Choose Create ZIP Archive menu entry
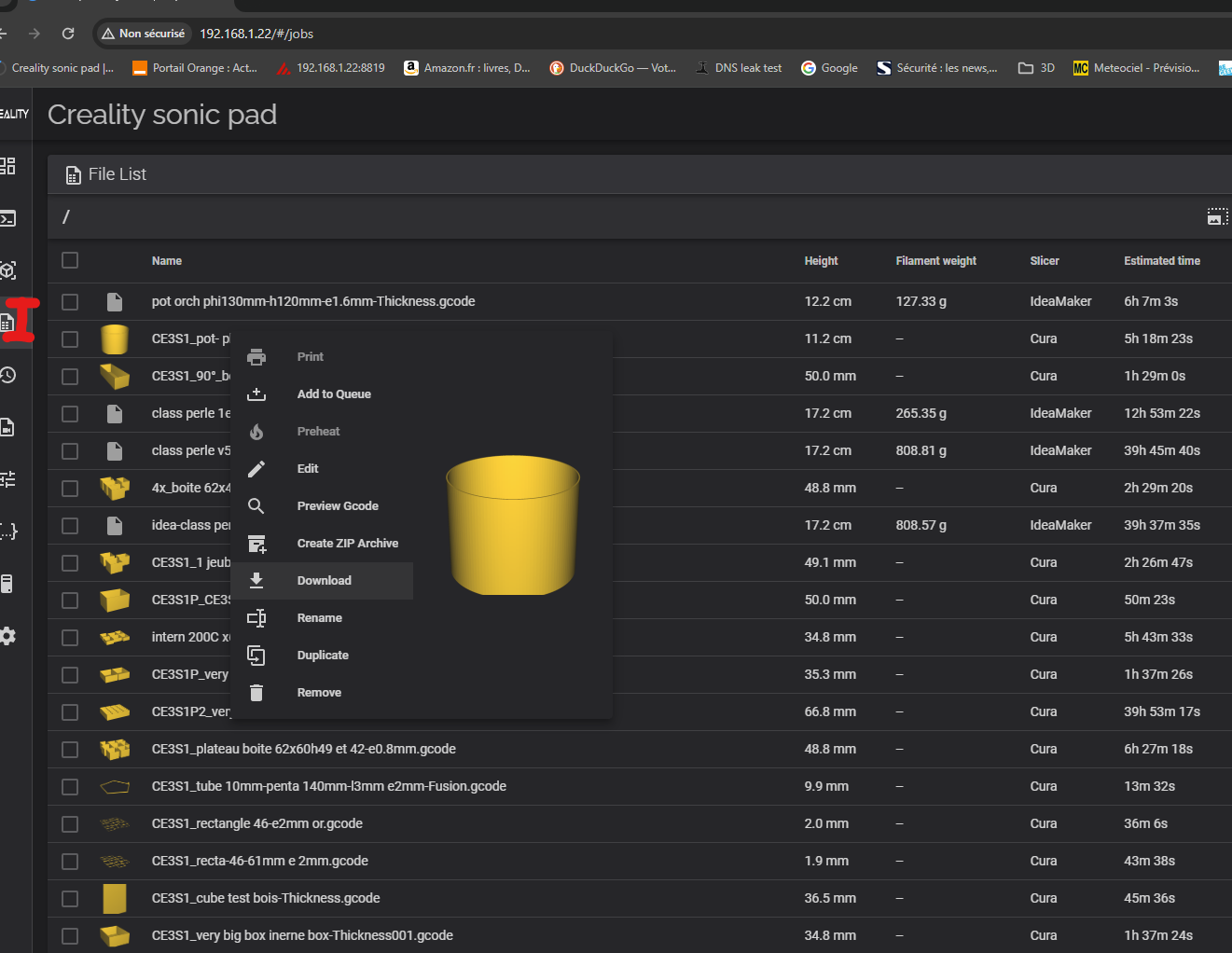Image resolution: width=1232 pixels, height=953 pixels. (322, 544)
